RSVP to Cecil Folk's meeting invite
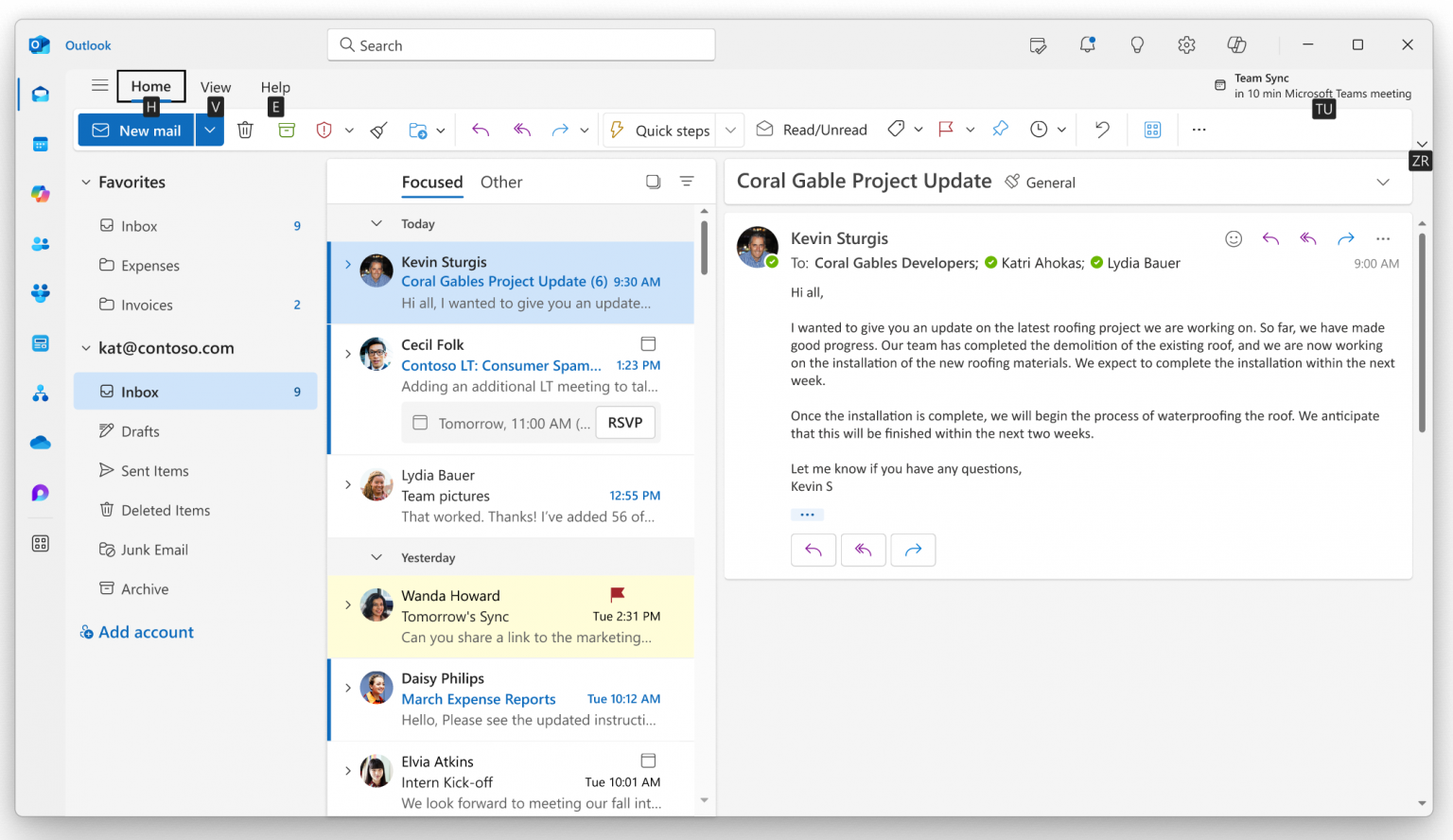 pos(625,423)
